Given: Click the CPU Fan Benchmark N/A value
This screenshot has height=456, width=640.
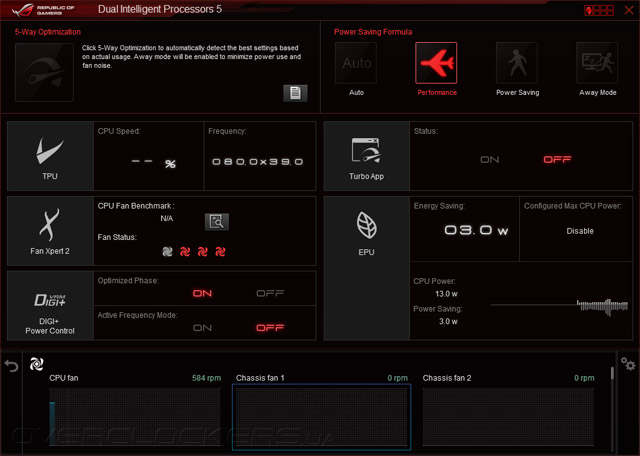Looking at the screenshot, I should (167, 219).
